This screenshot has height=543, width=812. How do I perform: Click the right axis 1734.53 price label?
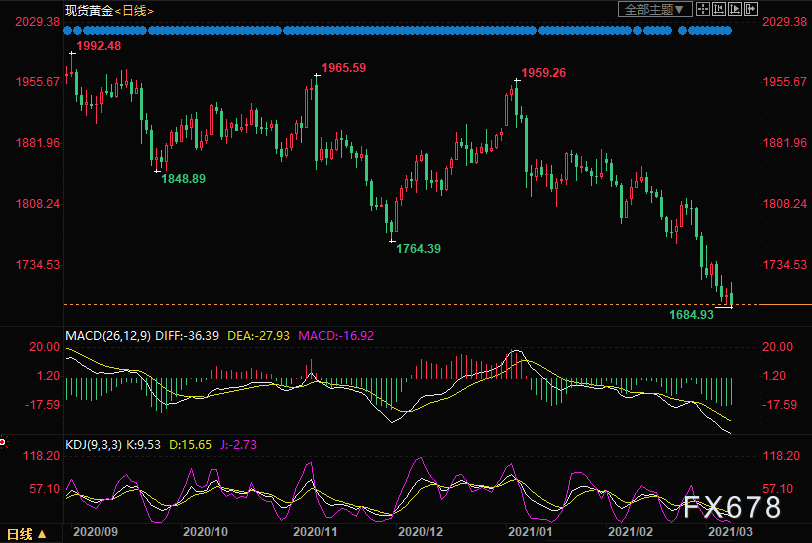[x=785, y=265]
